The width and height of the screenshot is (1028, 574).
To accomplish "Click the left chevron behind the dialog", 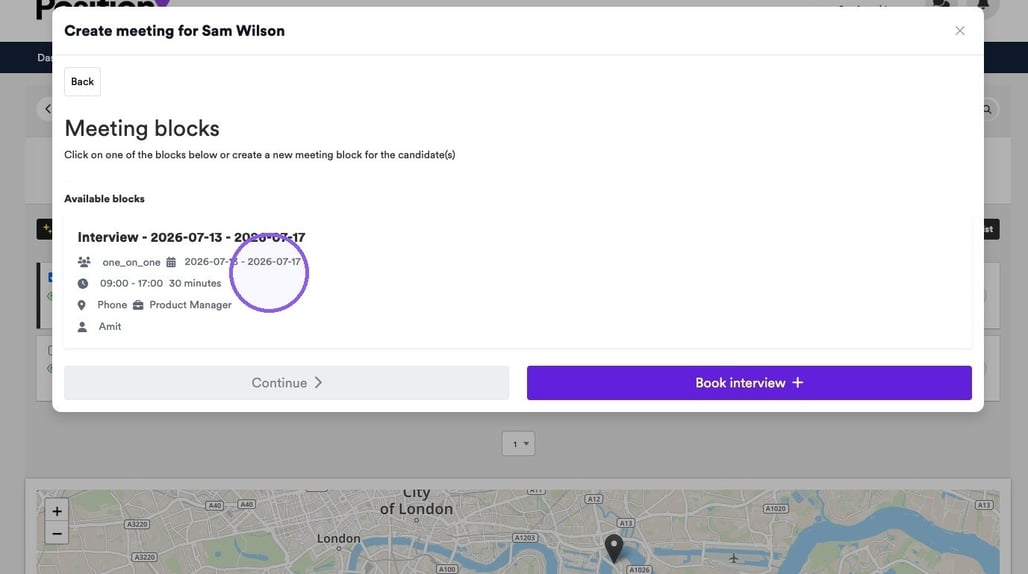I will 47,109.
